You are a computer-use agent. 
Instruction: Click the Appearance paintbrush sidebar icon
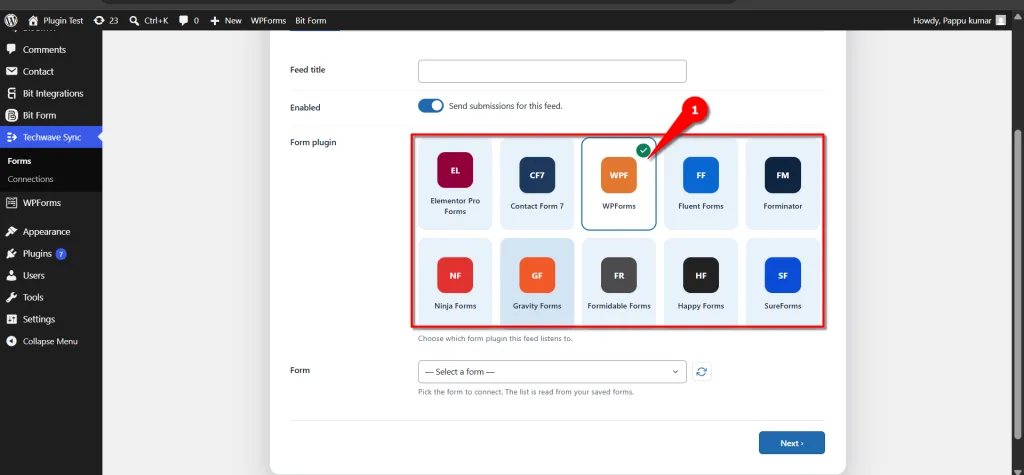tap(11, 231)
